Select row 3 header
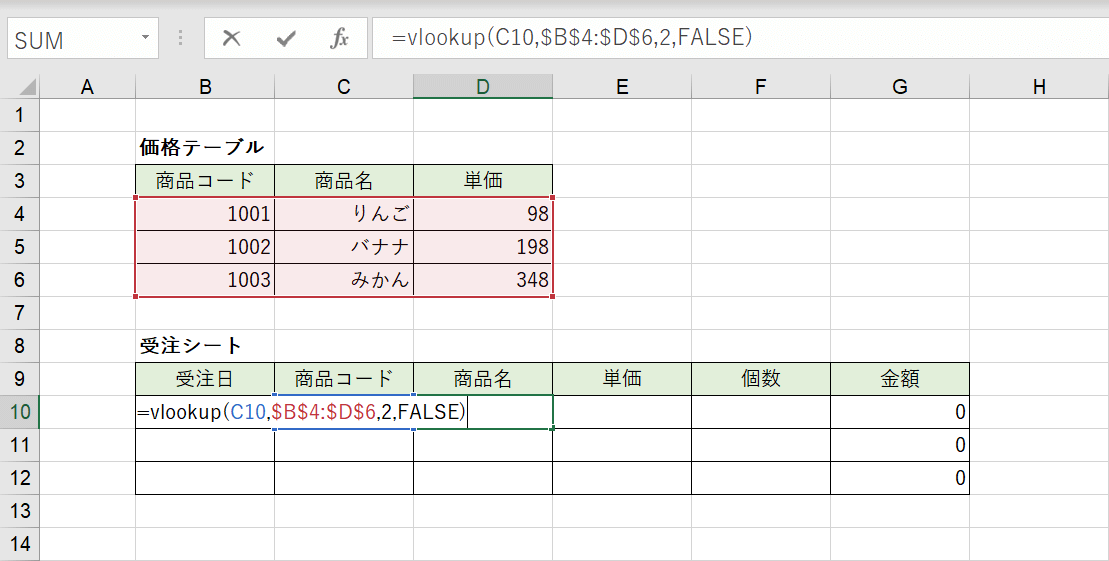Screen dimensions: 1109x561 coord(20,180)
